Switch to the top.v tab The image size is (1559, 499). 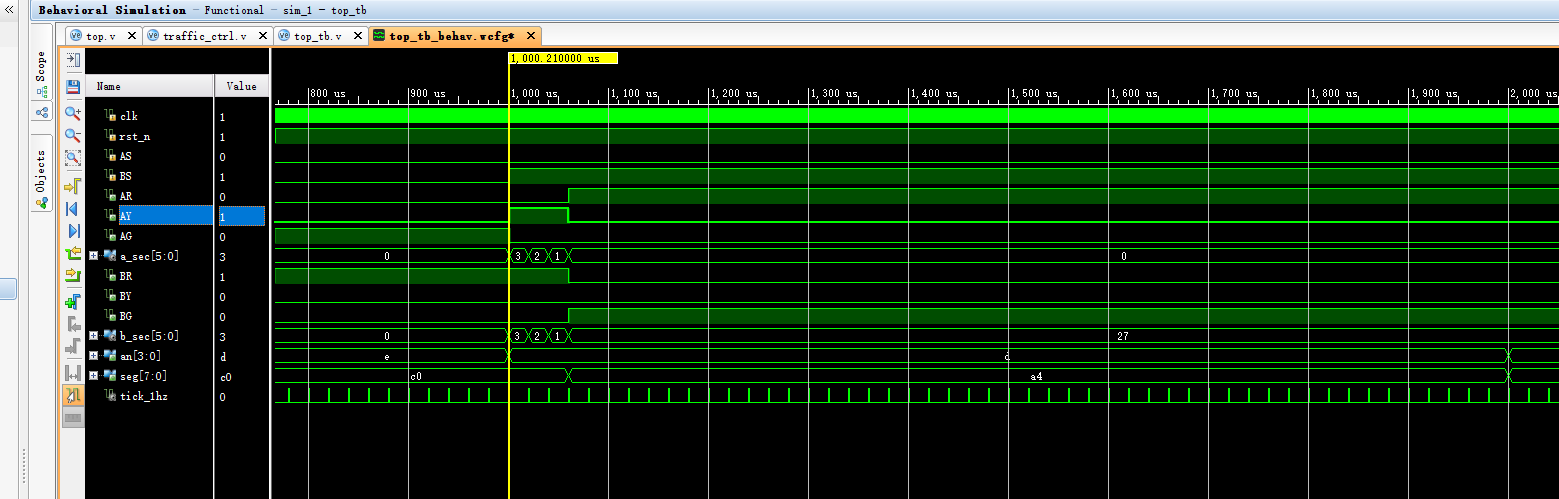pos(100,36)
